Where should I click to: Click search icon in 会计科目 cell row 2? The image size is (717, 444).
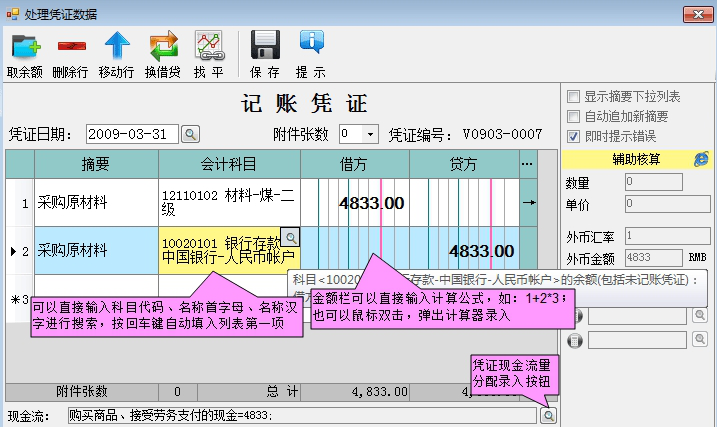(x=290, y=237)
